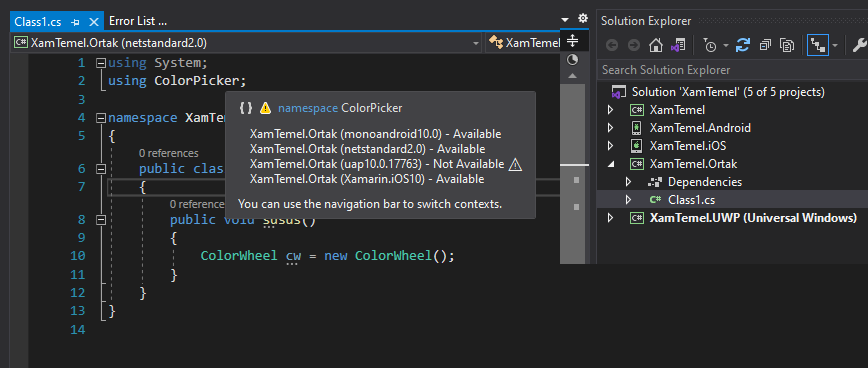Viewport: 868px width, 368px height.
Task: Collapse all items in Solution Explorer
Action: click(765, 45)
